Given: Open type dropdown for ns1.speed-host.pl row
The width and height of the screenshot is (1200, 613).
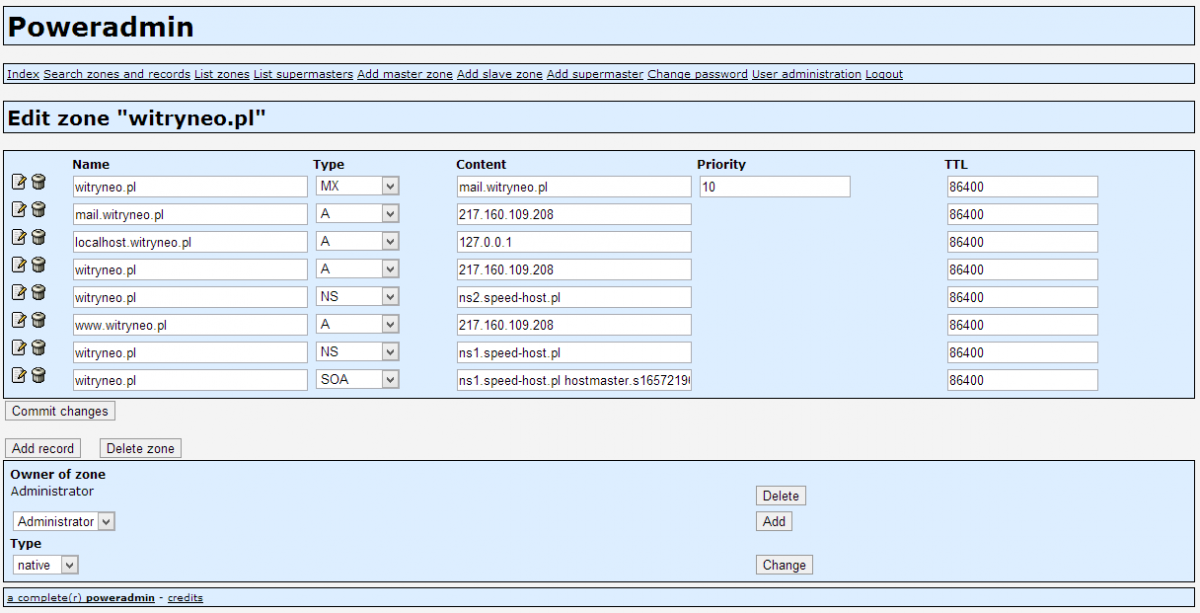Looking at the screenshot, I should [357, 352].
